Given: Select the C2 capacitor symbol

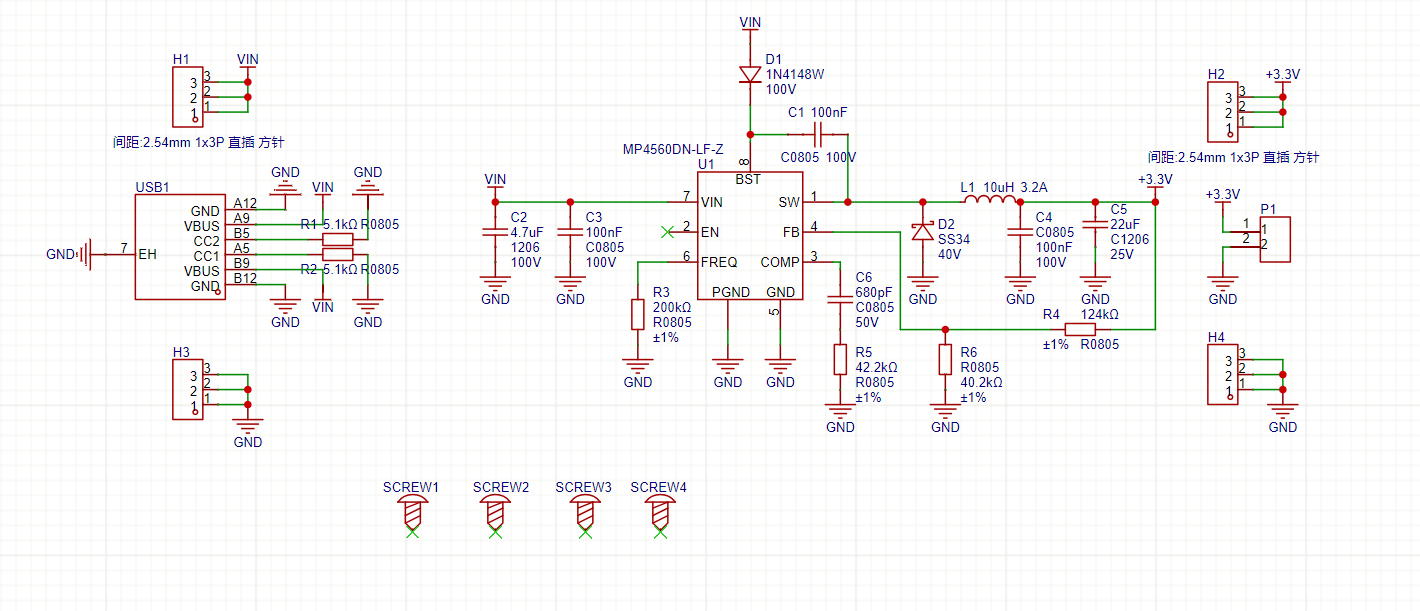Looking at the screenshot, I should 495,233.
